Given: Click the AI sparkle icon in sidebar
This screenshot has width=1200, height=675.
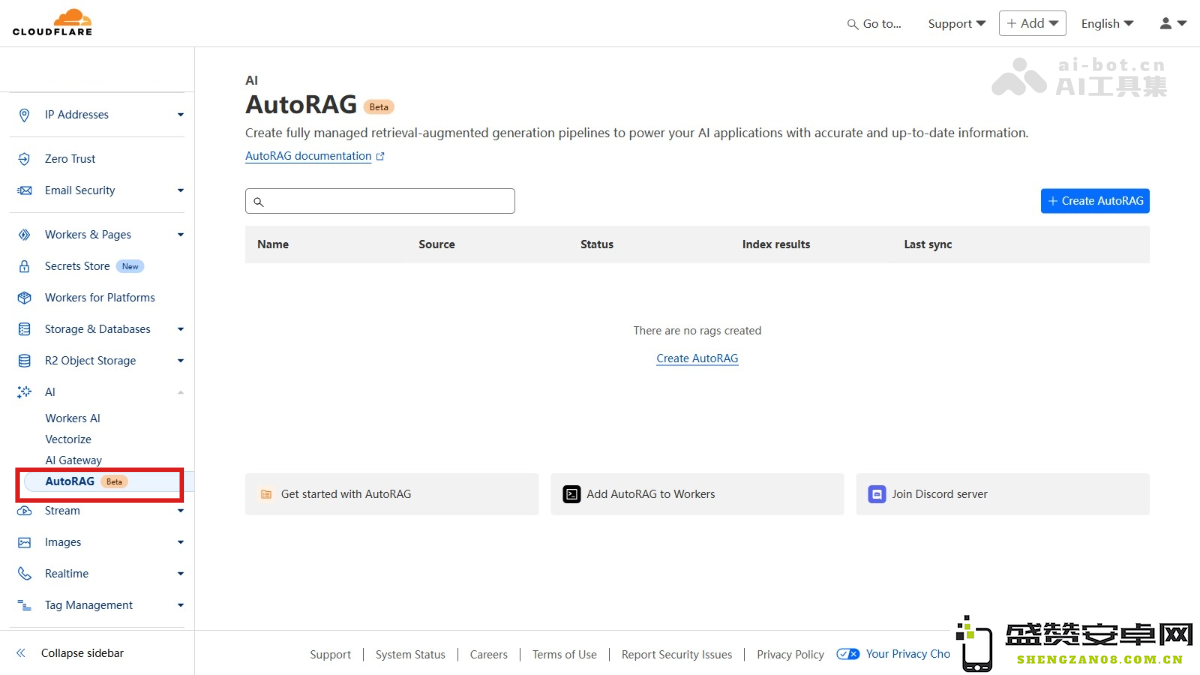Looking at the screenshot, I should pos(24,393).
